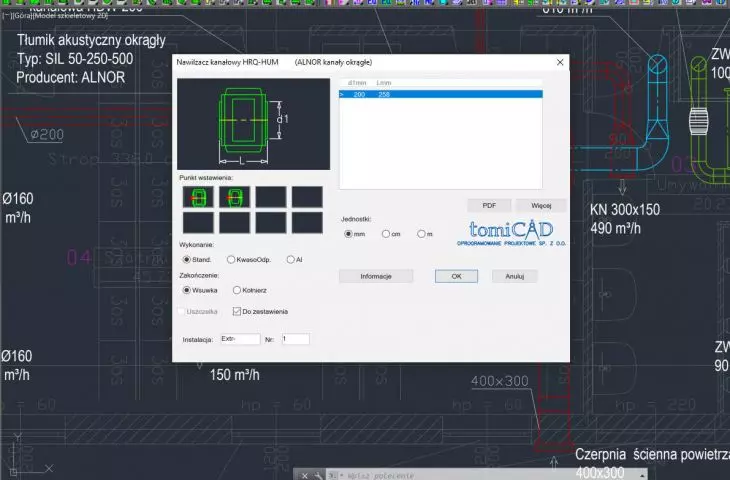
Task: Select the 'Producent: ALNOR' text
Action: (70, 77)
